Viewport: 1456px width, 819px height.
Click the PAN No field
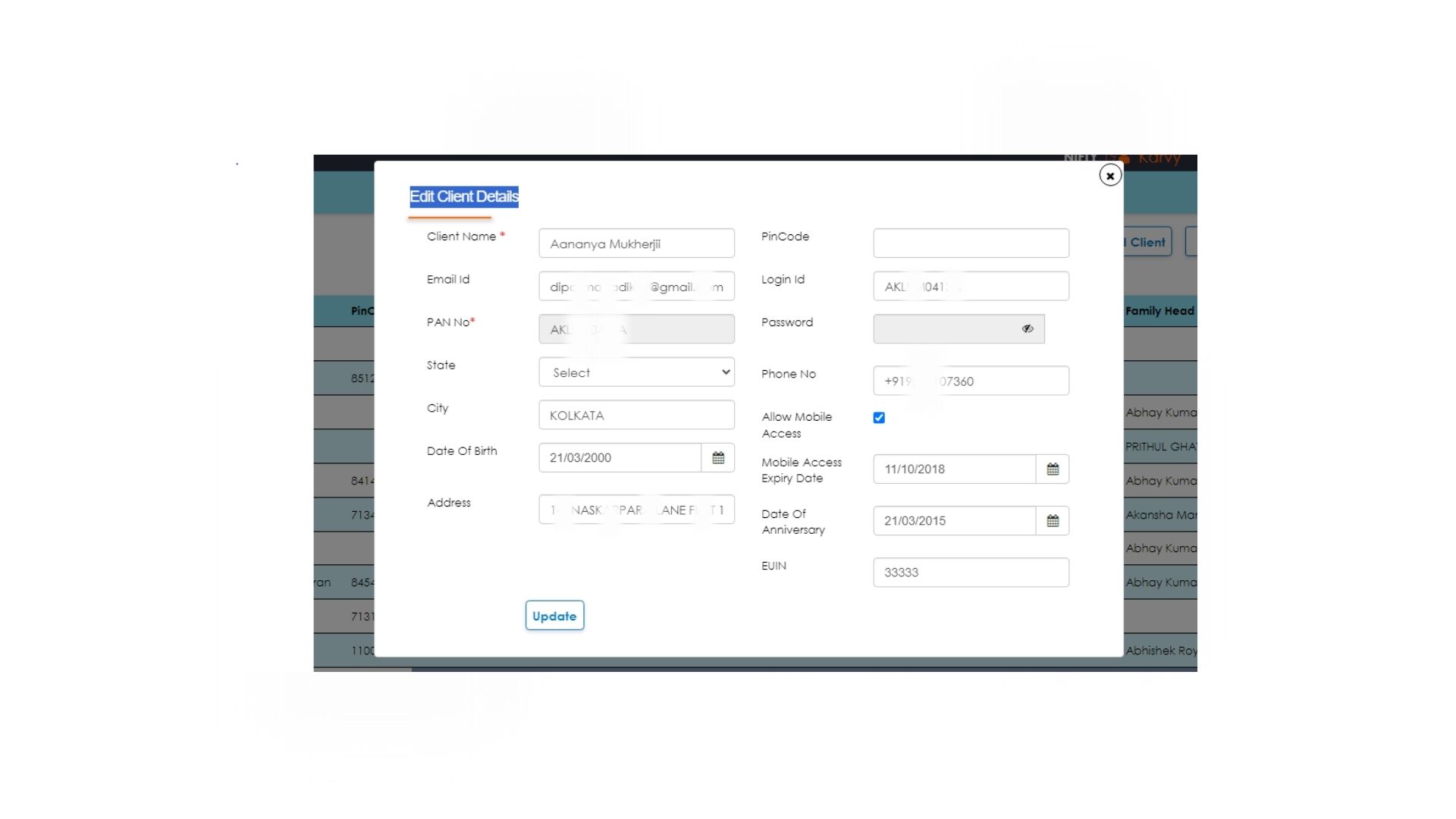[x=637, y=329]
